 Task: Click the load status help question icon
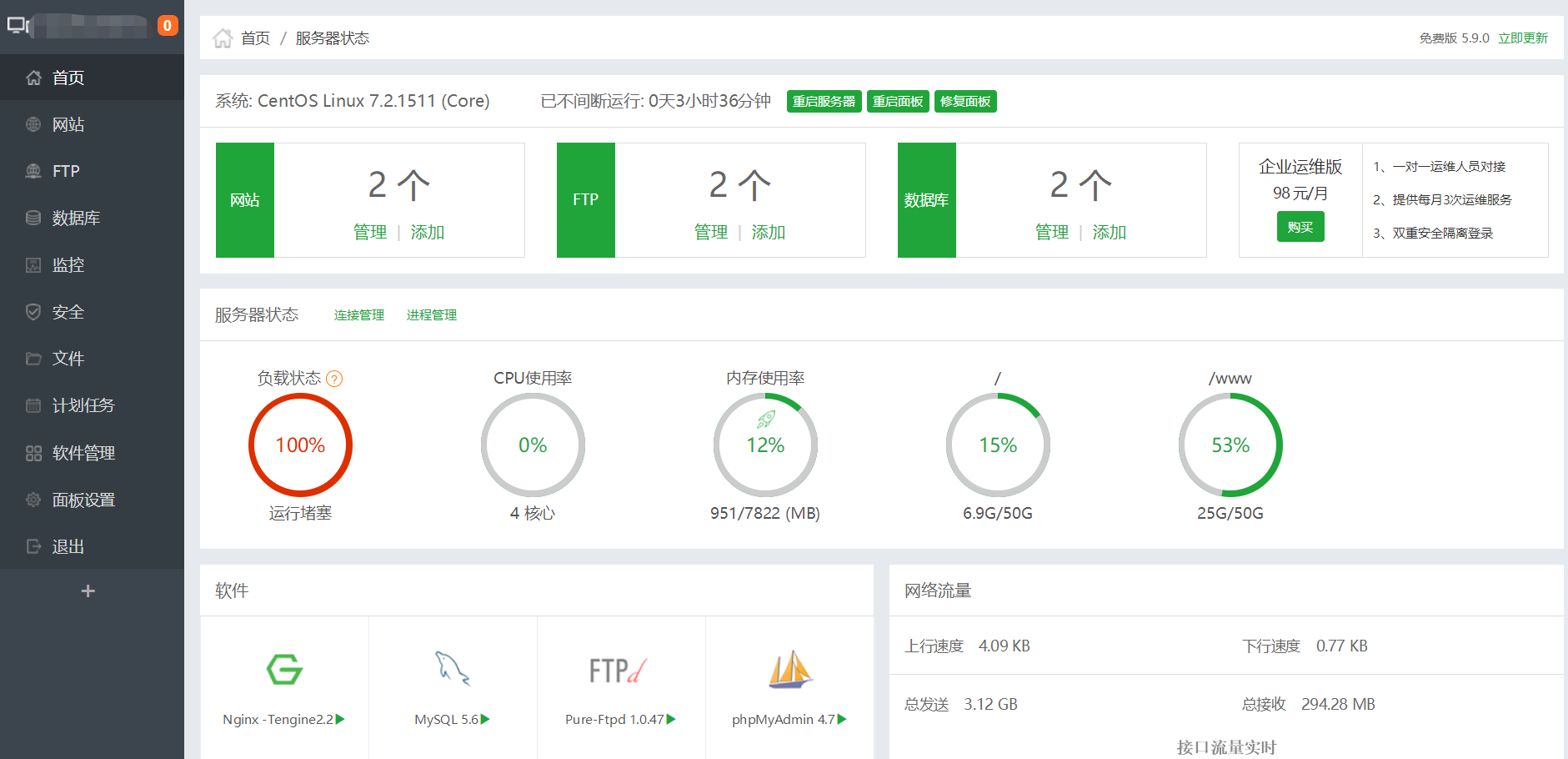pos(334,379)
